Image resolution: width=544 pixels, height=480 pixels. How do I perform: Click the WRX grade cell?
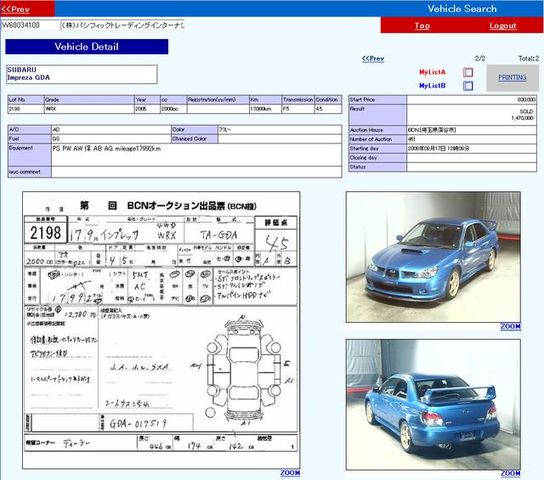pyautogui.click(x=89, y=109)
